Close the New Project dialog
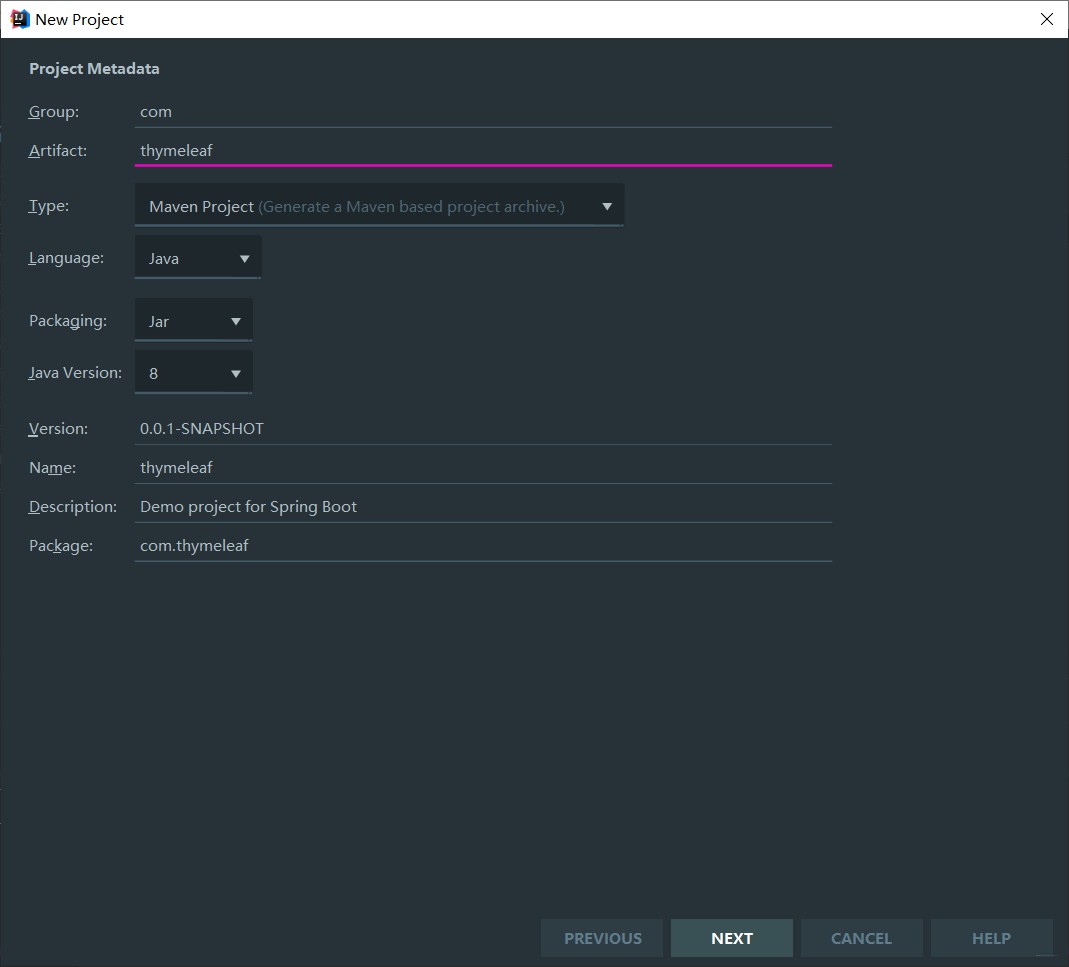Screen dimensions: 1069x967 point(1047,19)
